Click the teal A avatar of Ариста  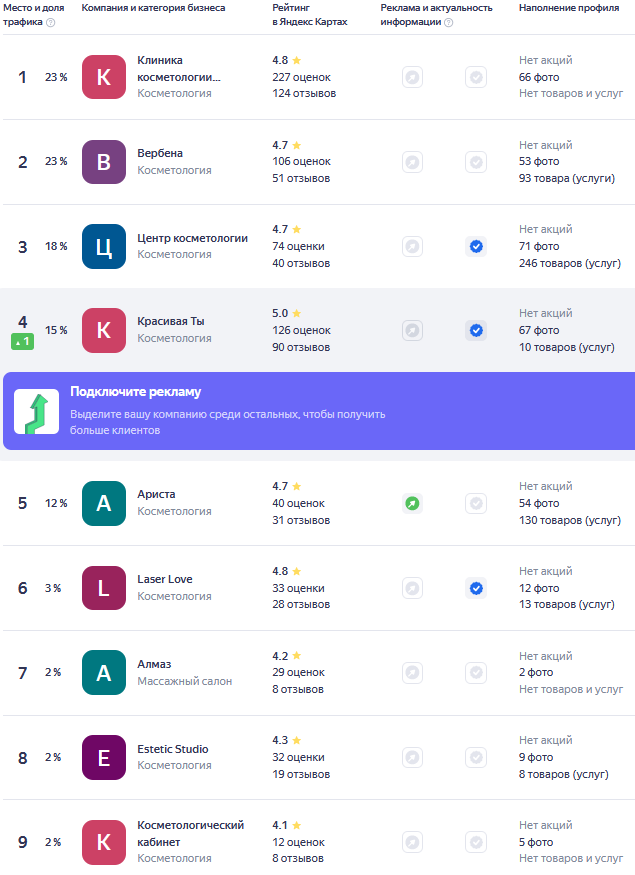point(104,503)
